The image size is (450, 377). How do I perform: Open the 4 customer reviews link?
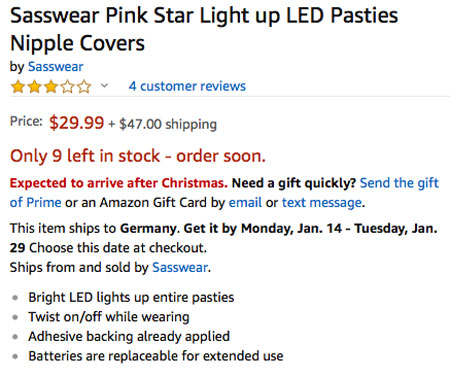pos(187,86)
